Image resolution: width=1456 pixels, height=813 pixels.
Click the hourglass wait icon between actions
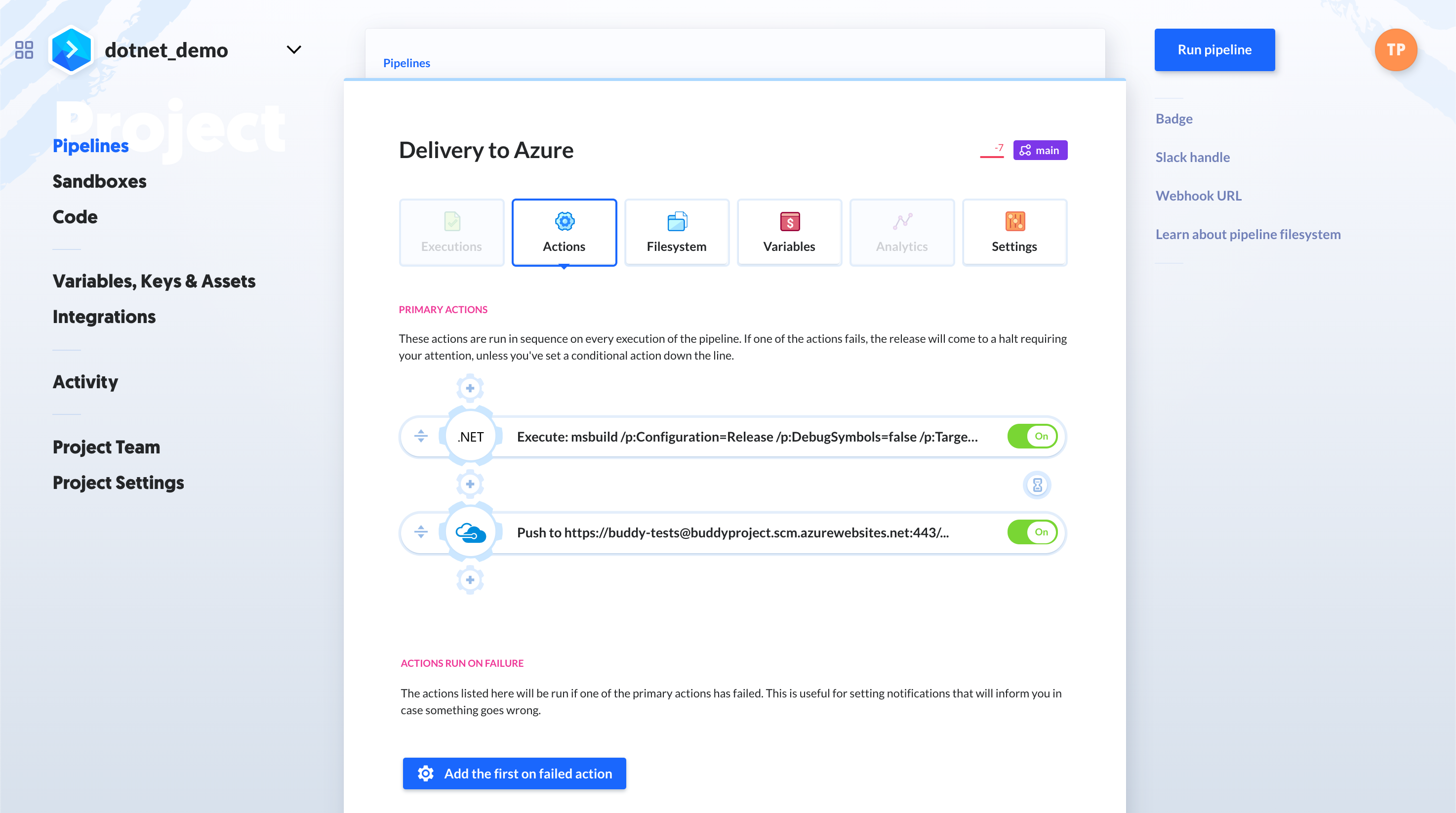coord(1037,485)
